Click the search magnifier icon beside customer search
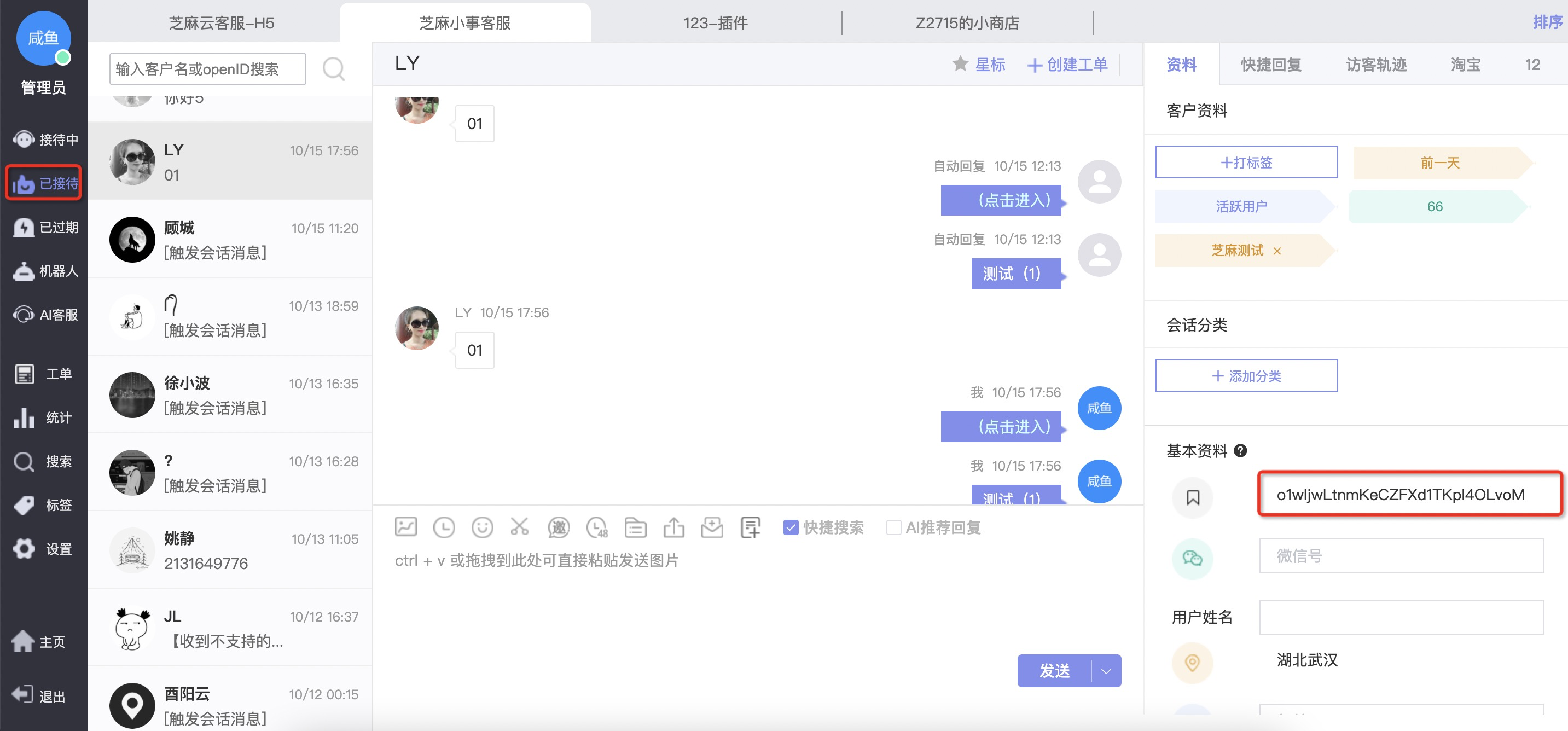 334,68
